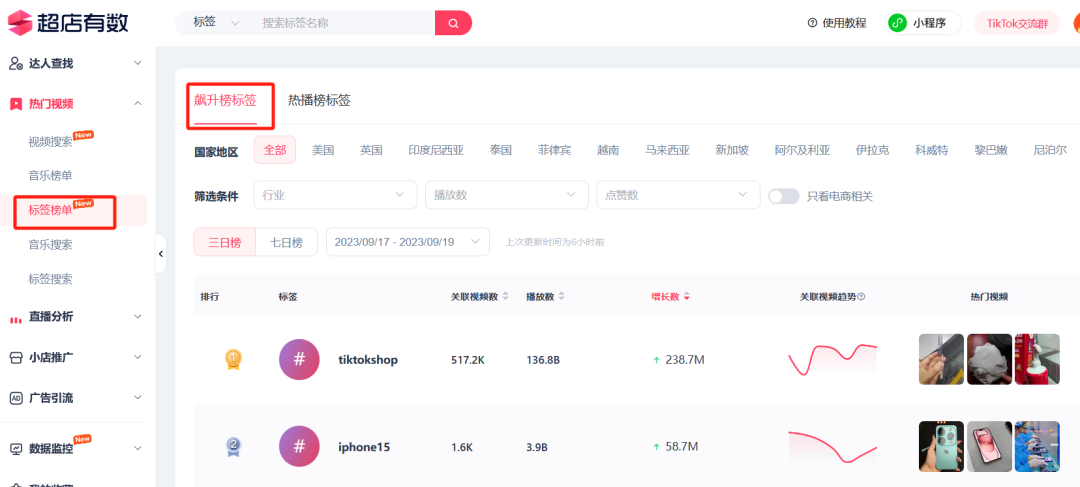Expand the 小店推广 menu chevron
Image resolution: width=1080 pixels, height=487 pixels.
tap(138, 358)
